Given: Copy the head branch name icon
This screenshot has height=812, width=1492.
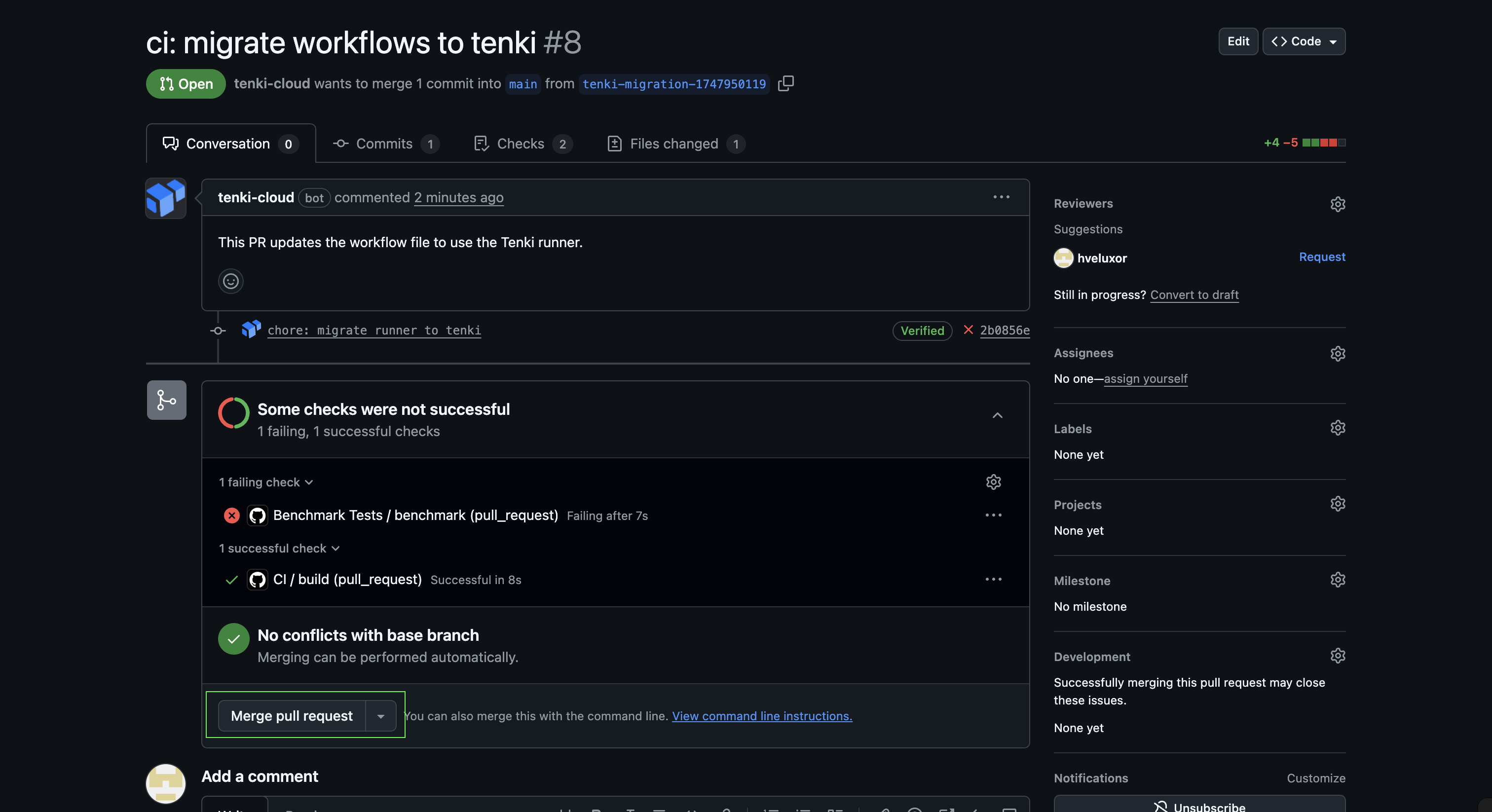Looking at the screenshot, I should click(x=785, y=83).
